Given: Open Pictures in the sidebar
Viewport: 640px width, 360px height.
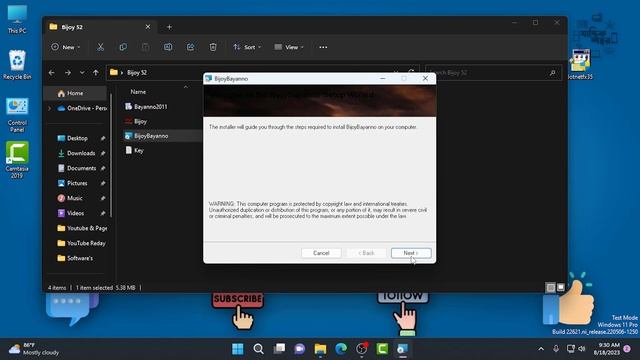Looking at the screenshot, I should coord(77,183).
